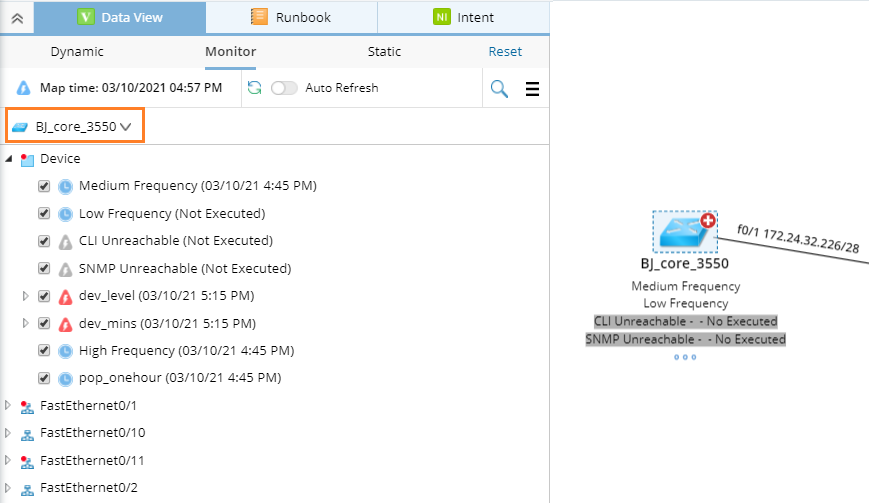The height and width of the screenshot is (503, 869).
Task: Switch to the Runbook tab
Action: (291, 17)
